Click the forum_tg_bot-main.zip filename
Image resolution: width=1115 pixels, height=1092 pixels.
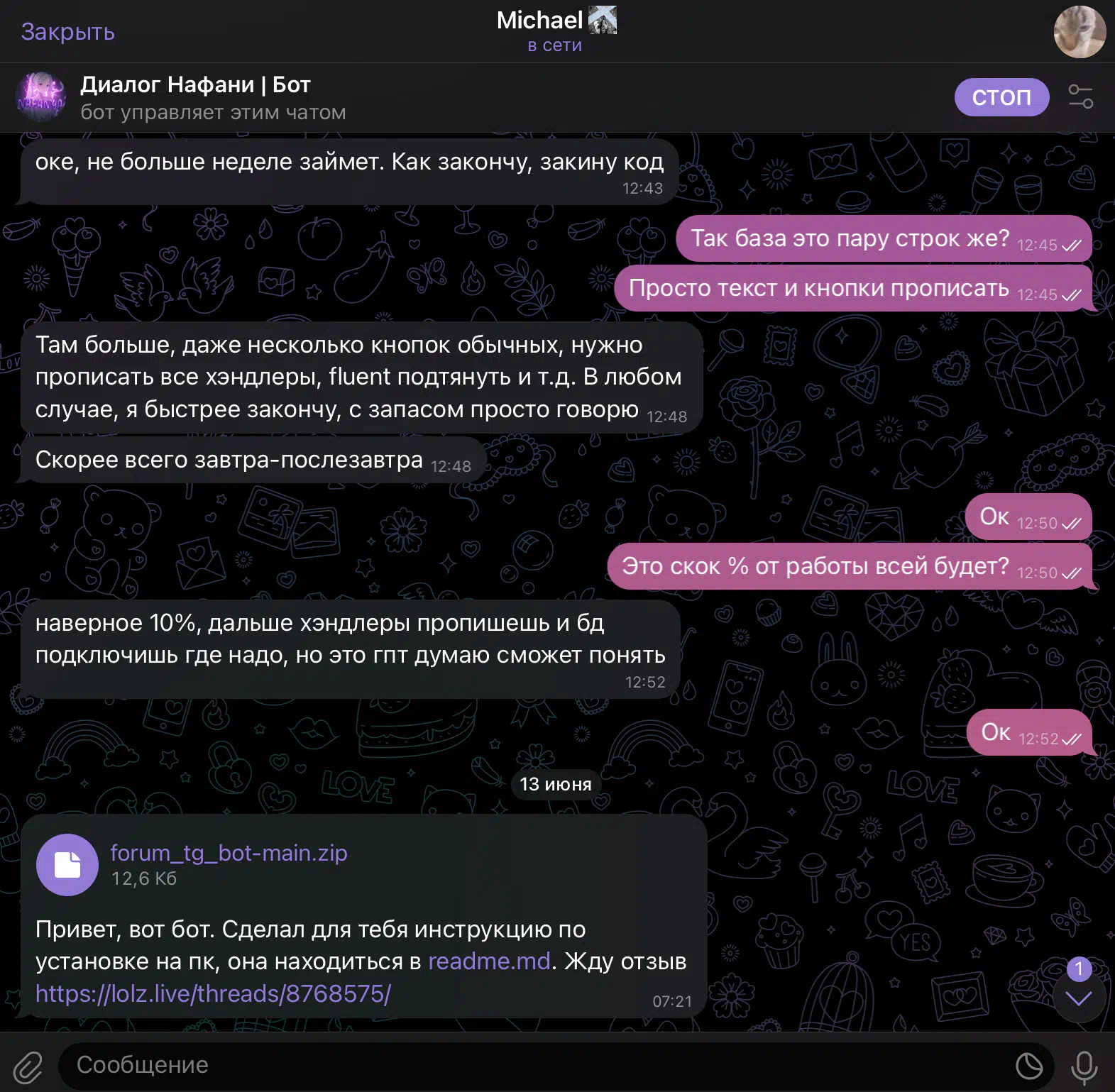(229, 852)
